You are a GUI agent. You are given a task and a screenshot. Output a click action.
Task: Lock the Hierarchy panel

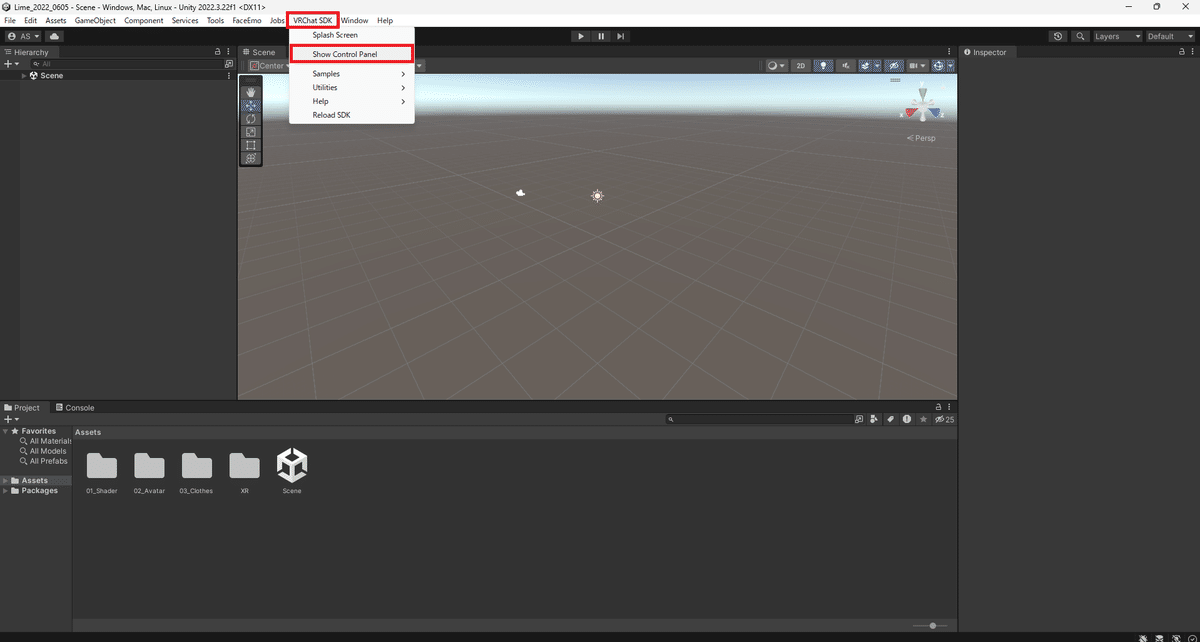[x=218, y=52]
